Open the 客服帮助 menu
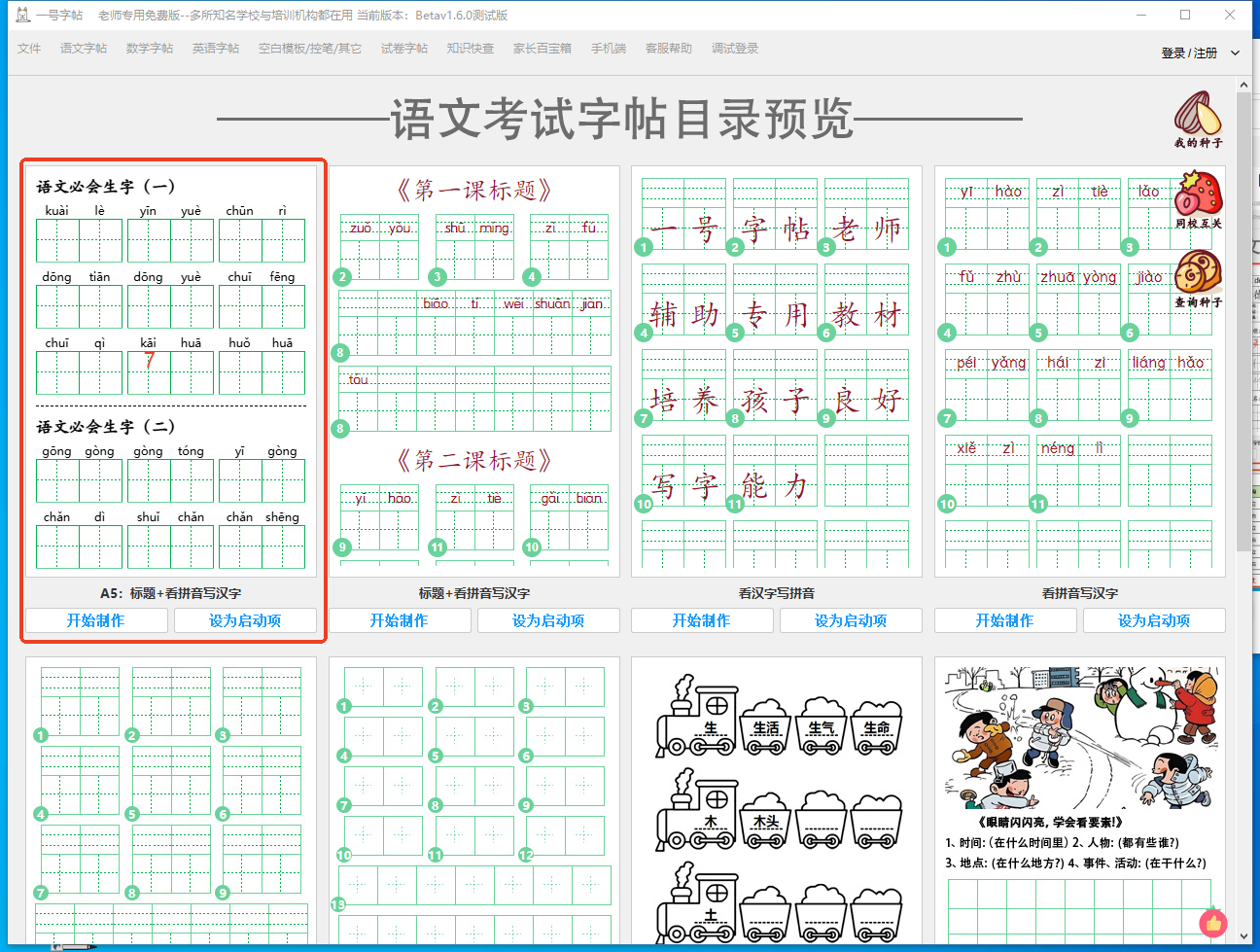Viewport: 1260px width, 952px height. tap(669, 49)
